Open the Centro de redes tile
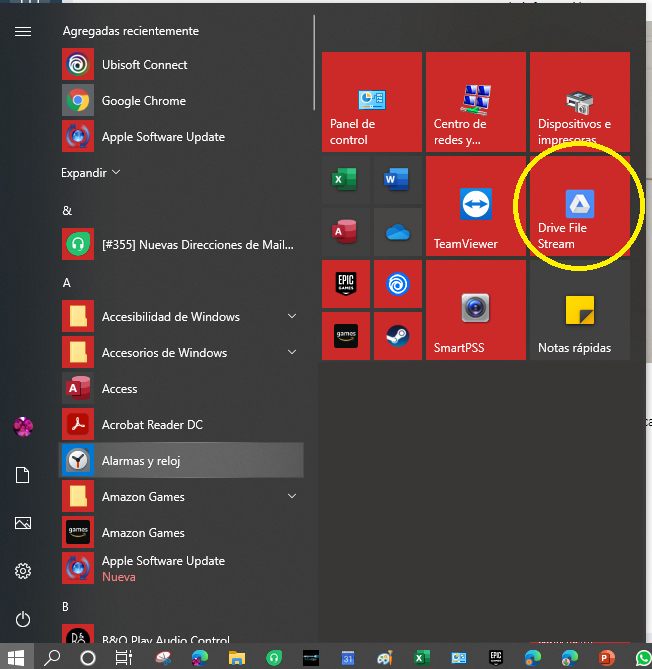This screenshot has height=669, width=652. pyautogui.click(x=476, y=102)
